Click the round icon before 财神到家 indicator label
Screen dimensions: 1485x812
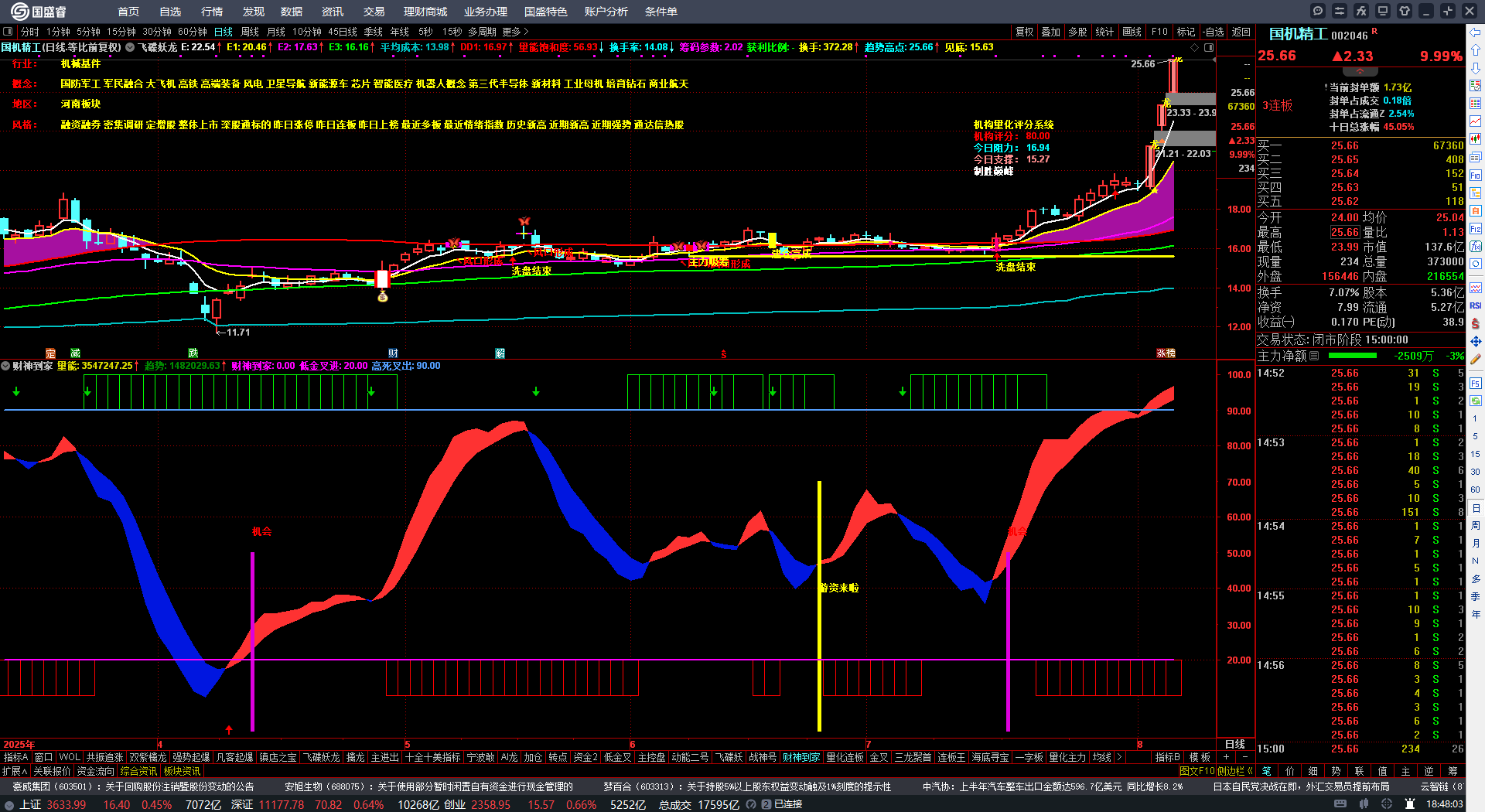click(5, 366)
